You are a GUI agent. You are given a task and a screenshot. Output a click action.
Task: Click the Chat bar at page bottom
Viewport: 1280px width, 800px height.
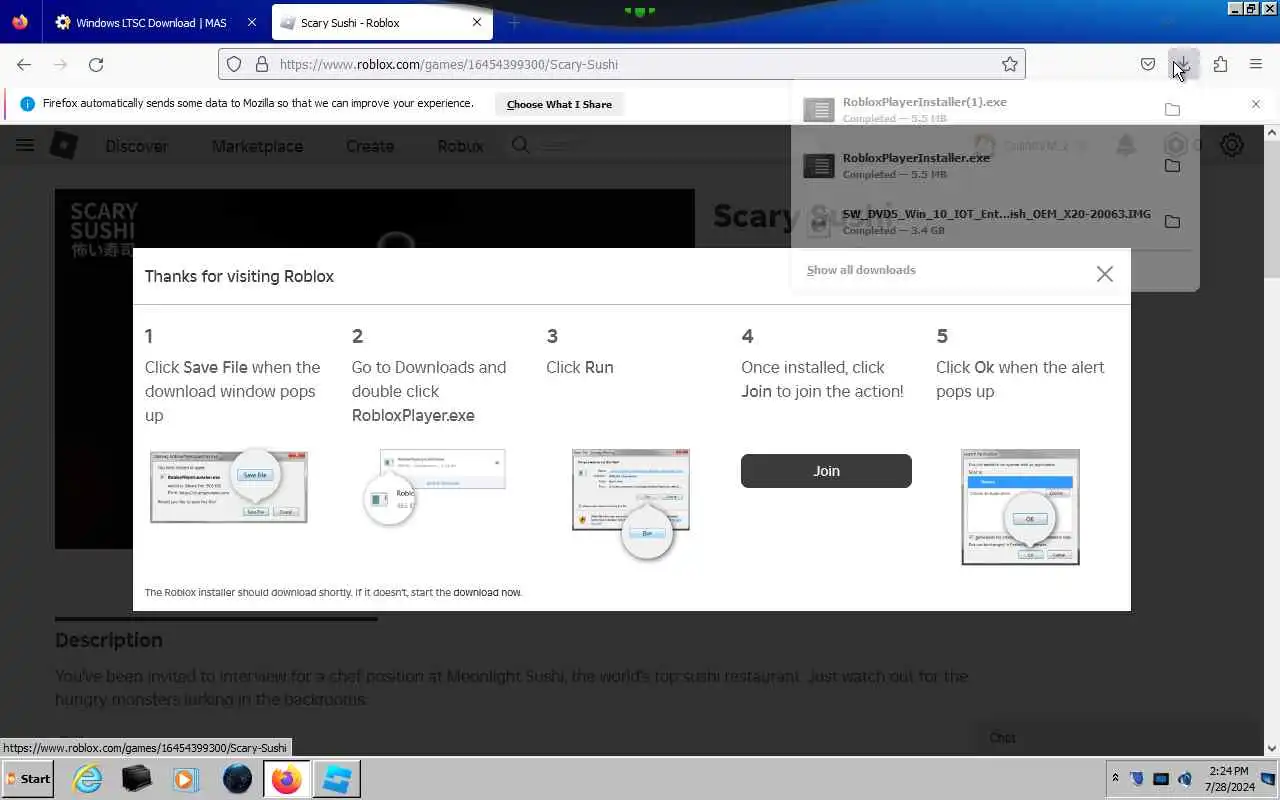click(1118, 738)
